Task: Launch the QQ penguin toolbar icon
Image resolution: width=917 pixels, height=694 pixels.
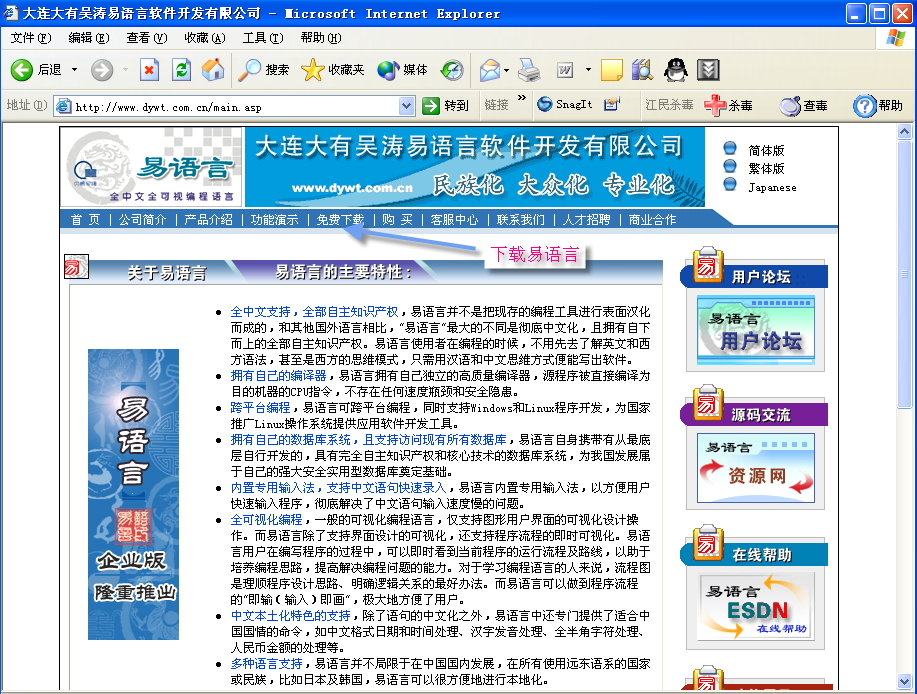Action: 675,70
